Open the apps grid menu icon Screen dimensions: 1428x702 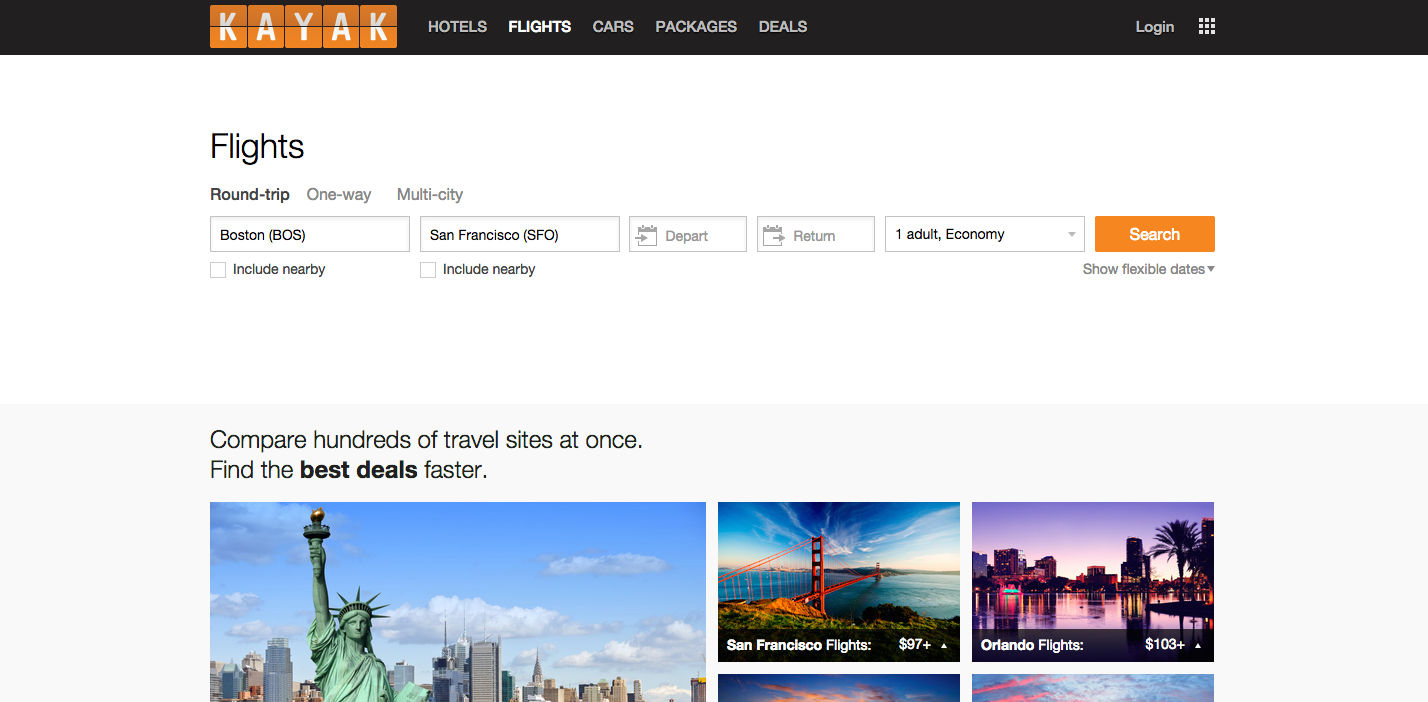point(1206,27)
